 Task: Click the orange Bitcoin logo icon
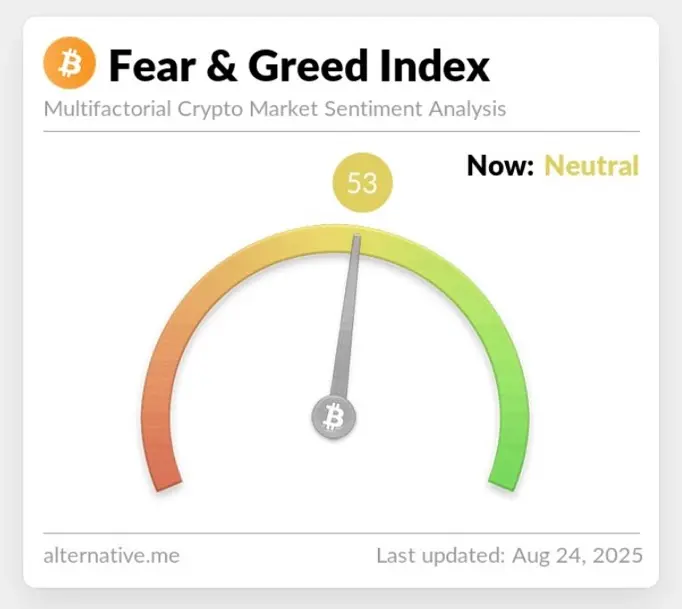coord(70,63)
